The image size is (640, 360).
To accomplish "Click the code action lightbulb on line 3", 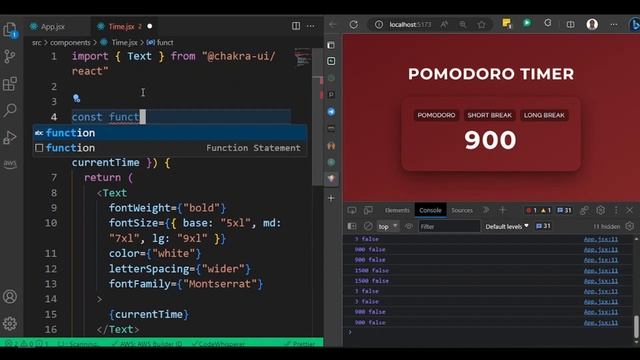I will coord(76,98).
